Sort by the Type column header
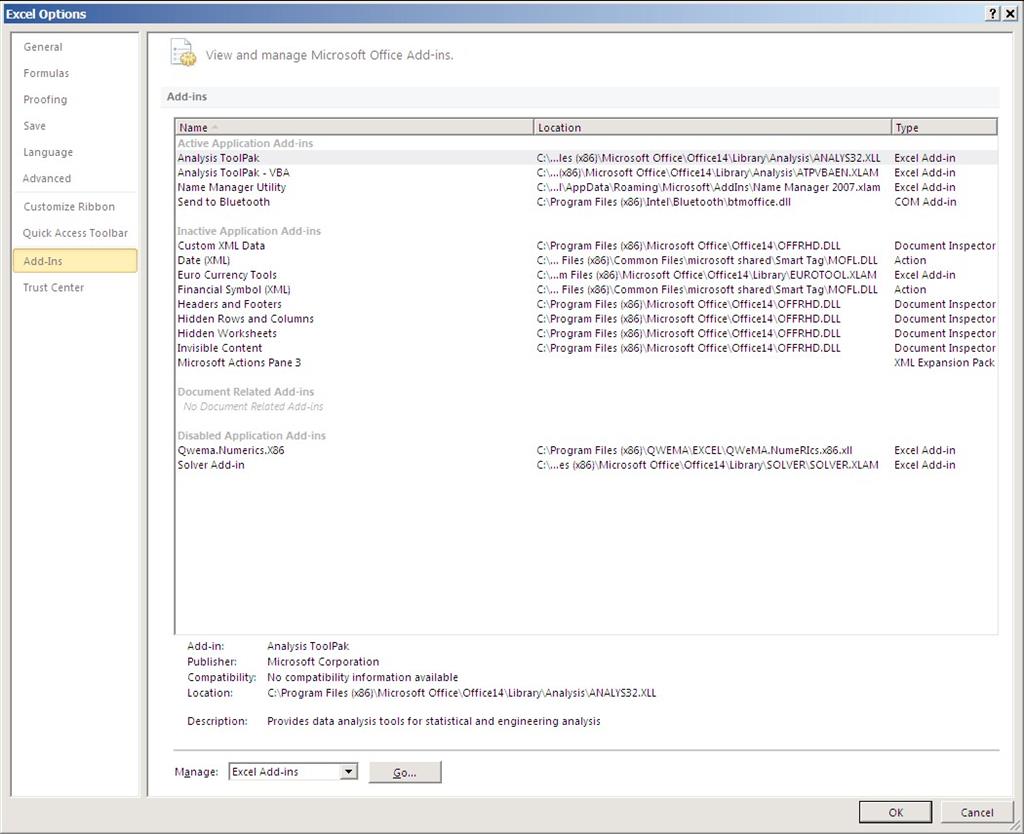1024x834 pixels. 944,127
